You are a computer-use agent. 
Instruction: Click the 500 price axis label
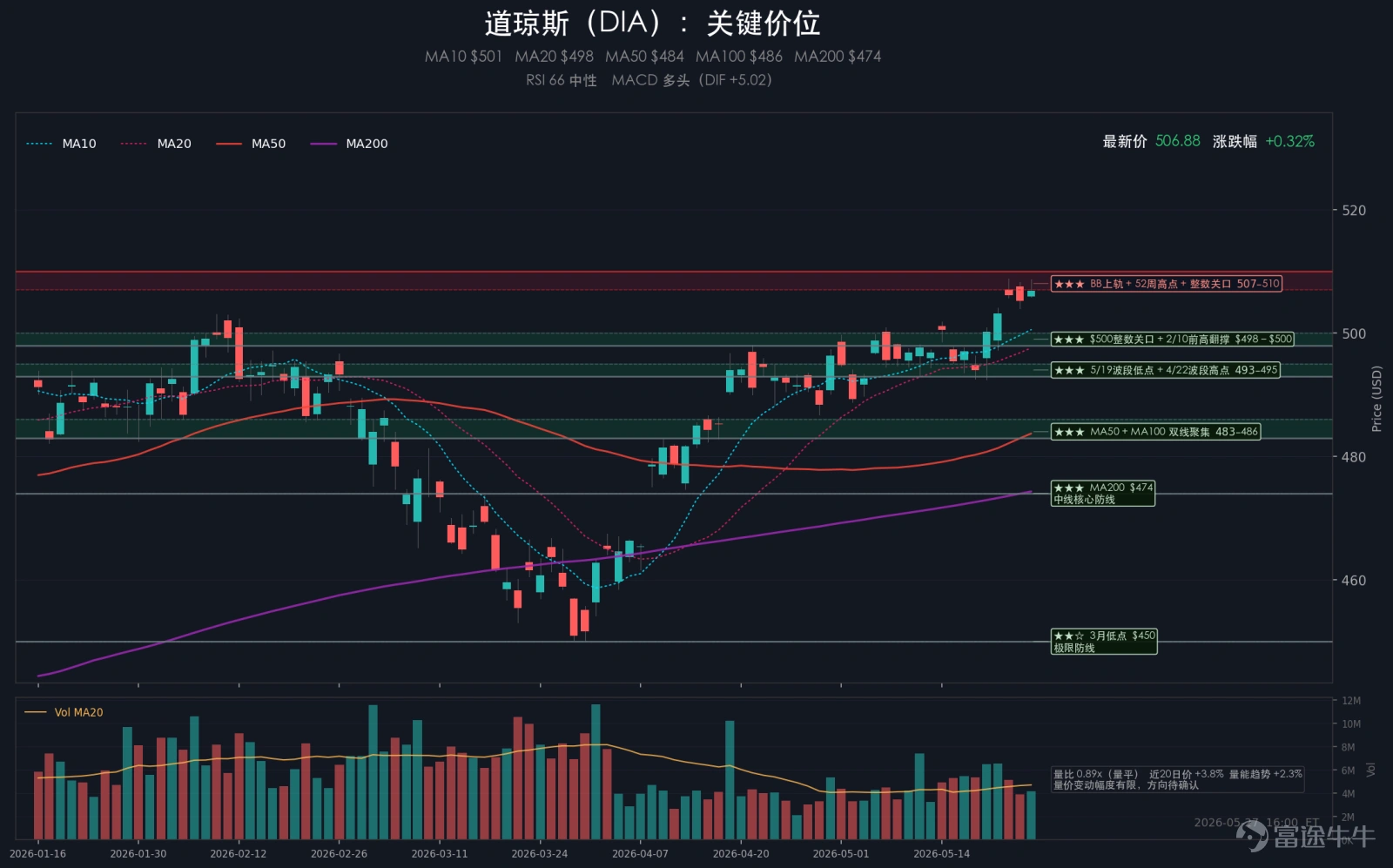(x=1354, y=333)
